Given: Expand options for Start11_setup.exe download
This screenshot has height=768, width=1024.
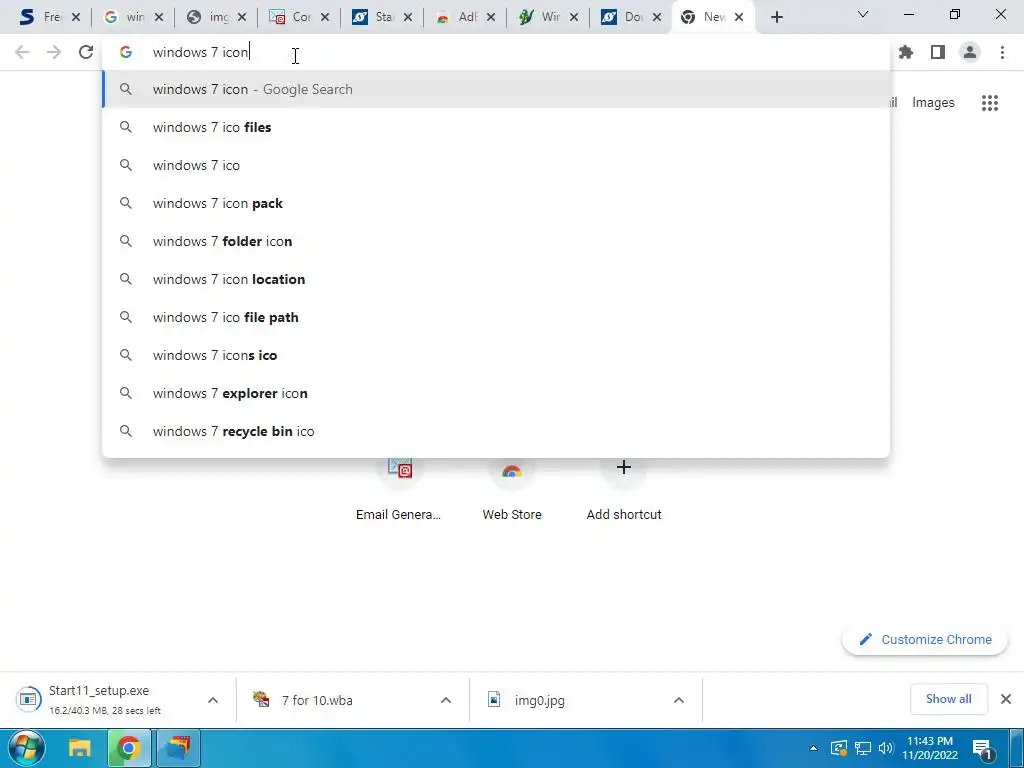Looking at the screenshot, I should tap(213, 700).
